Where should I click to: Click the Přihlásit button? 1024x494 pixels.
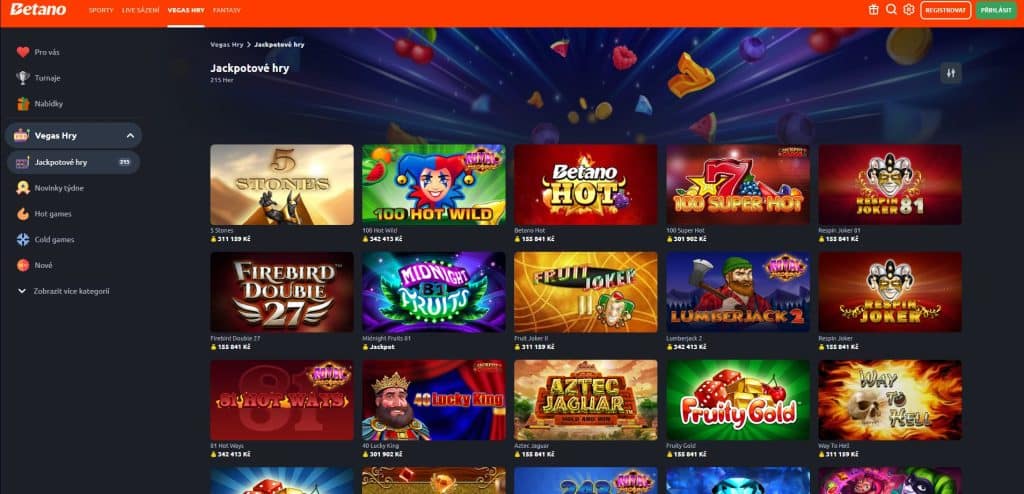click(x=996, y=10)
